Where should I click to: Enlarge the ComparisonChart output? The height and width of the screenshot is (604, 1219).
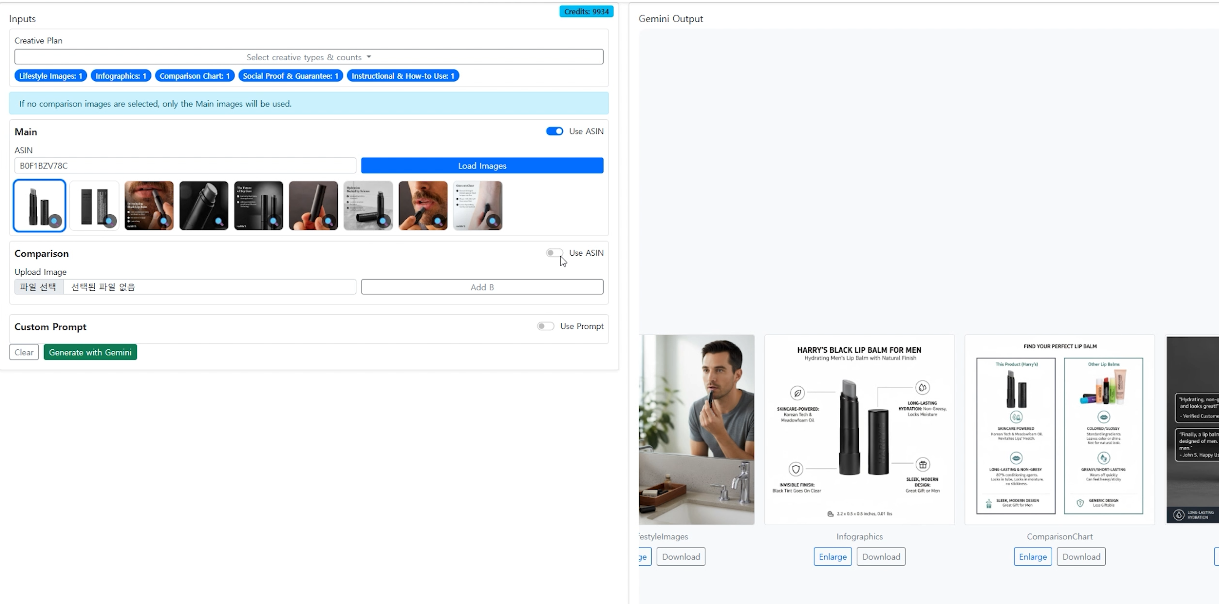coord(1032,557)
